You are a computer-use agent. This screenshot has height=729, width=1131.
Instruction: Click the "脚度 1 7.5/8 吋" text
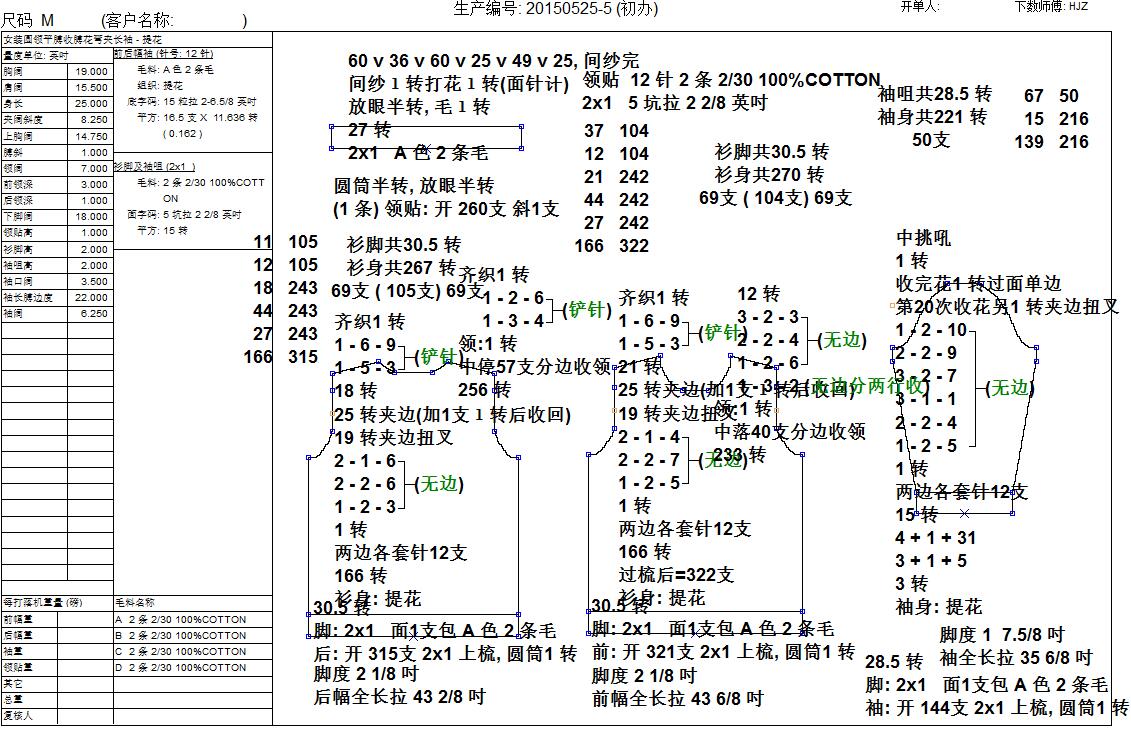coord(1002,635)
